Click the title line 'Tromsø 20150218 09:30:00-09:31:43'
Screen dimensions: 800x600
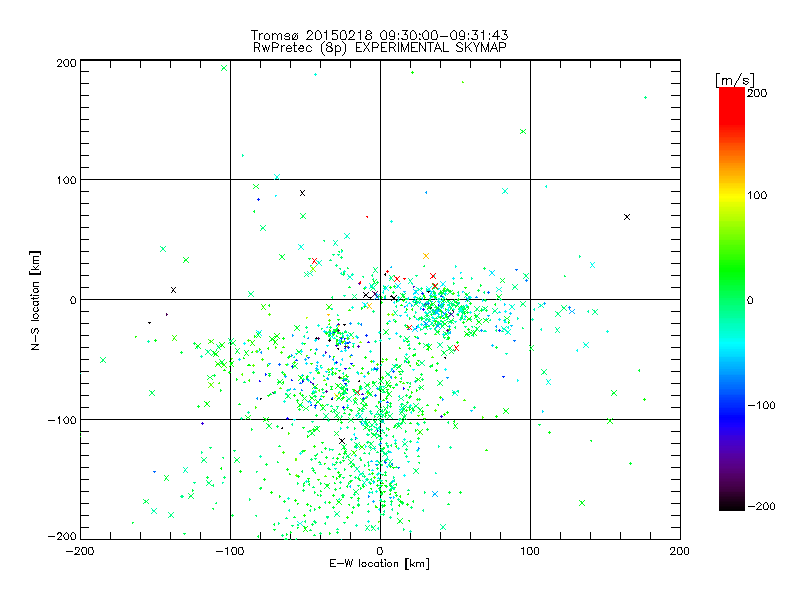pos(379,35)
